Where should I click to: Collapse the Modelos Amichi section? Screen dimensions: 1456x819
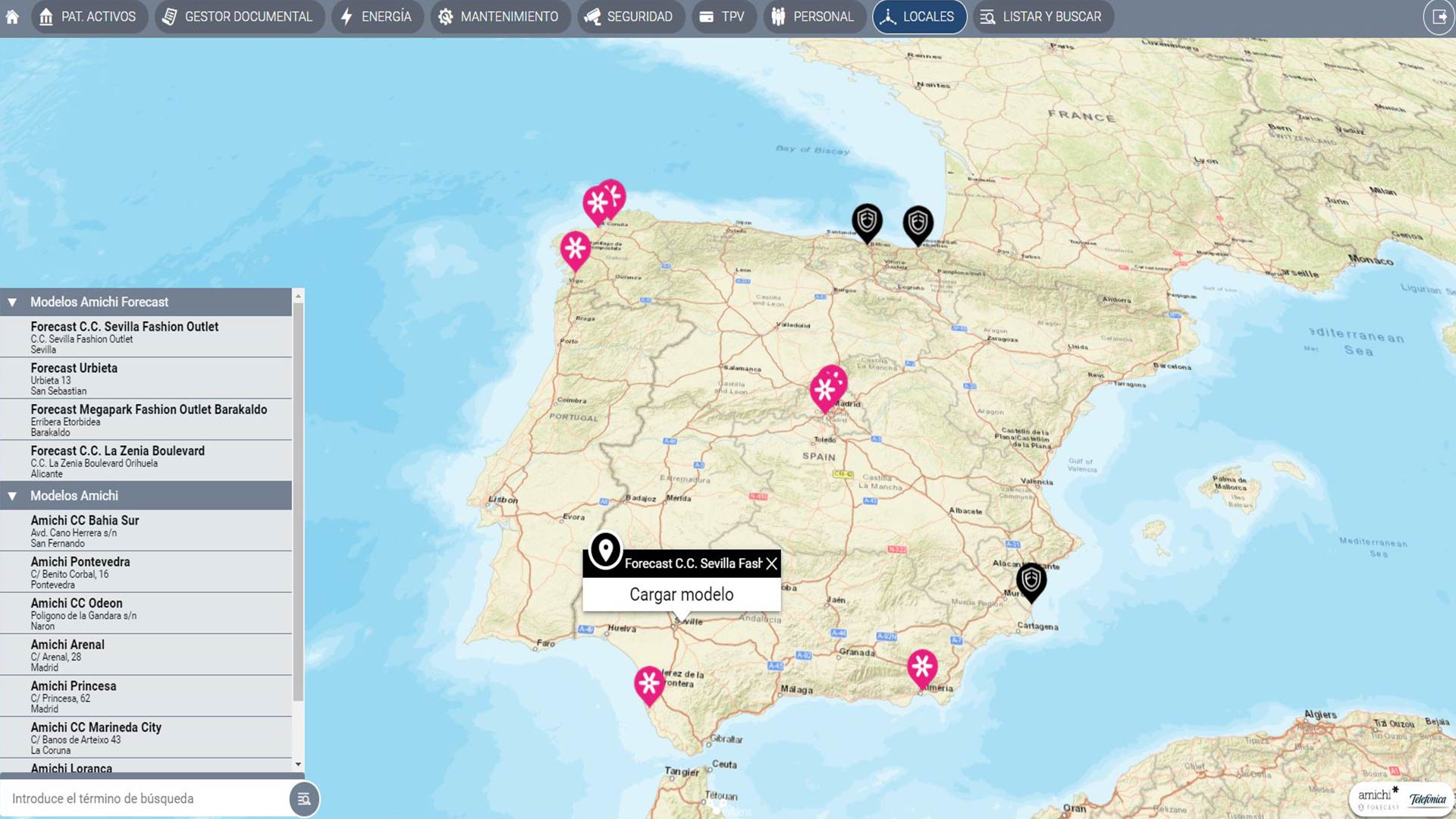click(x=13, y=496)
